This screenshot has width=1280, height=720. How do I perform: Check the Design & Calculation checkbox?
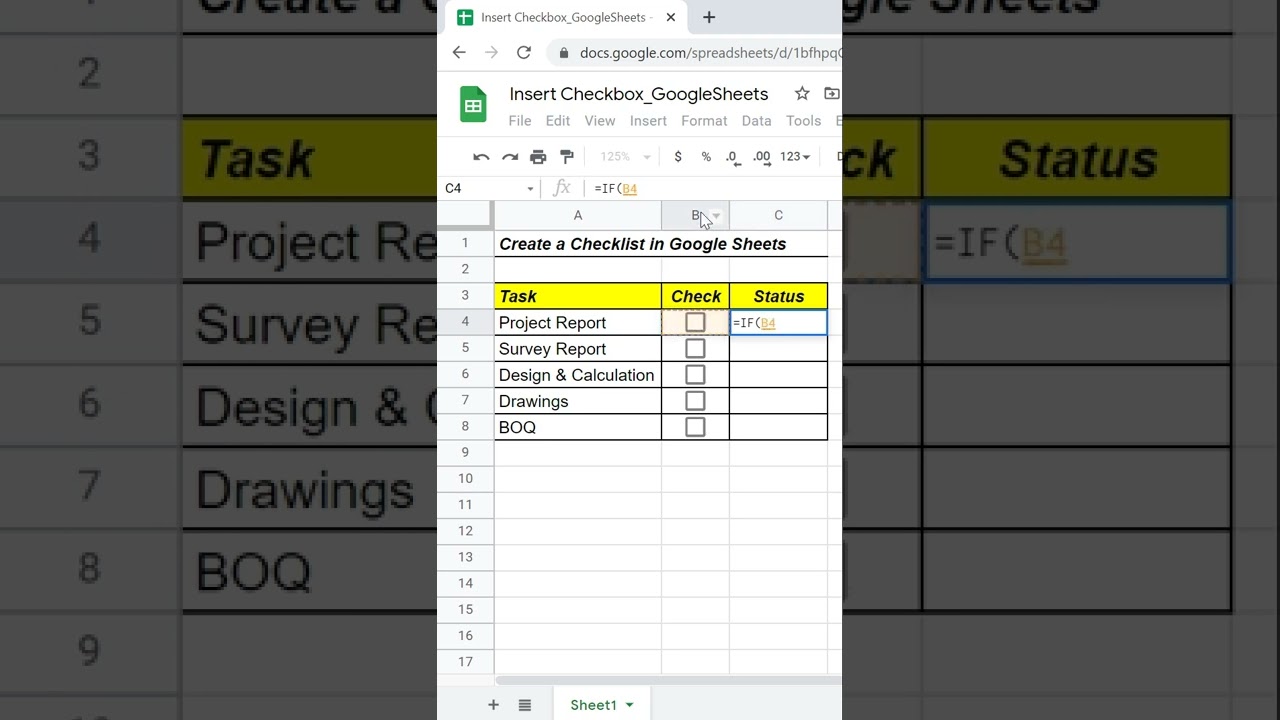[695, 375]
